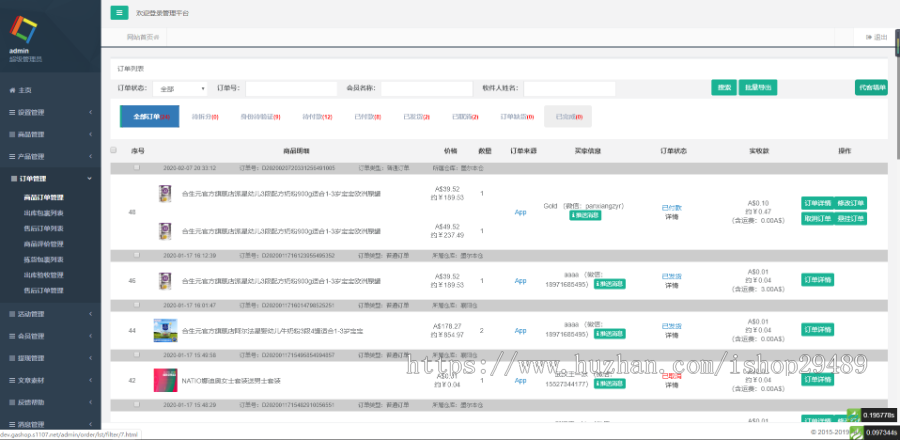Click the icon beside 订单管理 in sidebar
The image size is (900, 440).
14,179
